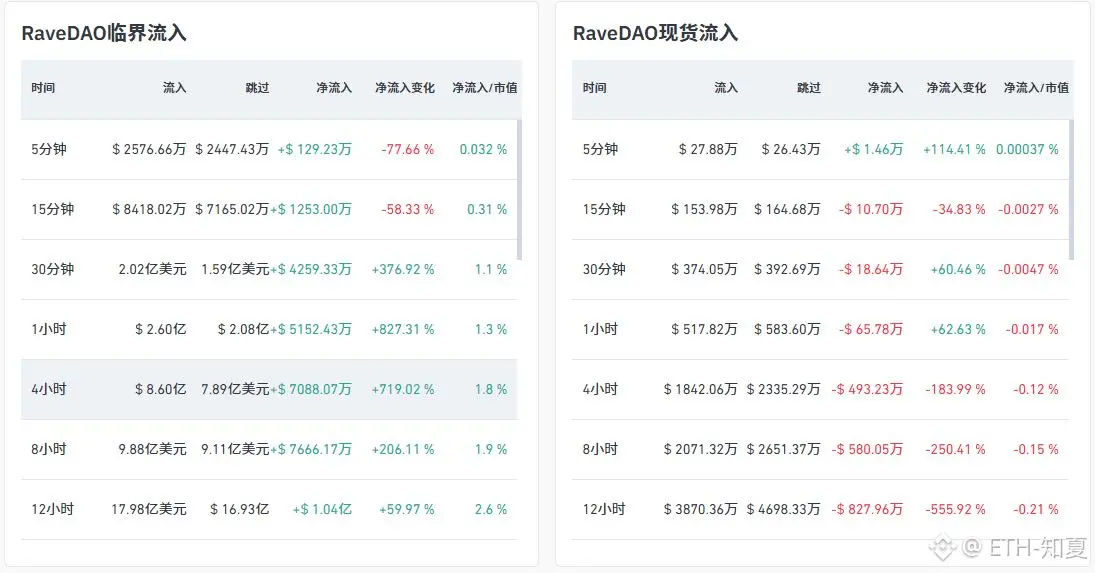Viewport: 1095px width, 573px height.
Task: Click the +719.02 % change value
Action: coord(403,389)
